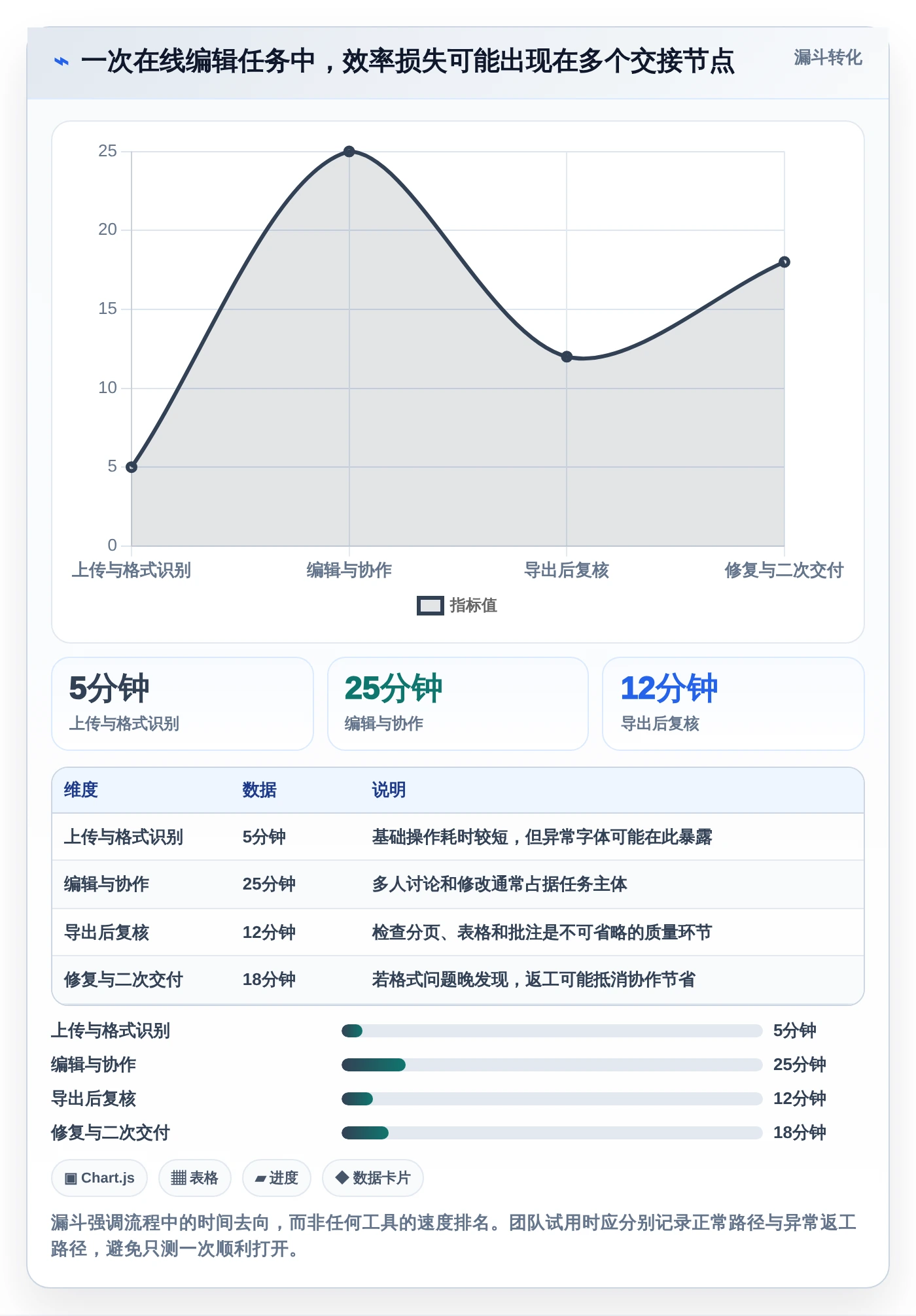Click the 修复与二次交付 progress row label

[x=111, y=1133]
